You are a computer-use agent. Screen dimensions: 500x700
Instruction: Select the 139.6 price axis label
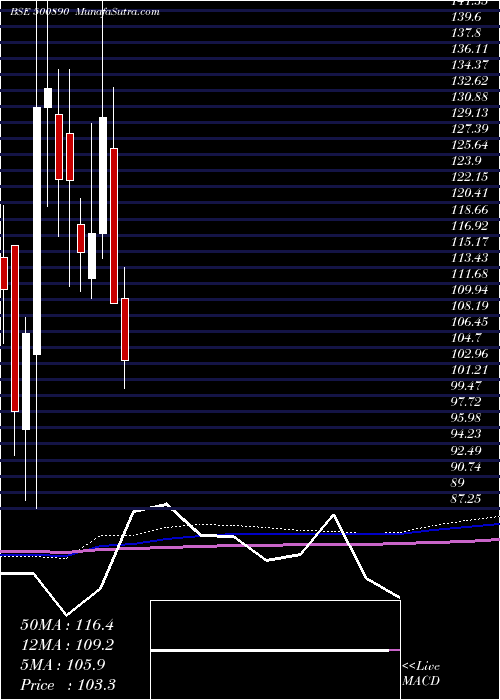(466, 17)
